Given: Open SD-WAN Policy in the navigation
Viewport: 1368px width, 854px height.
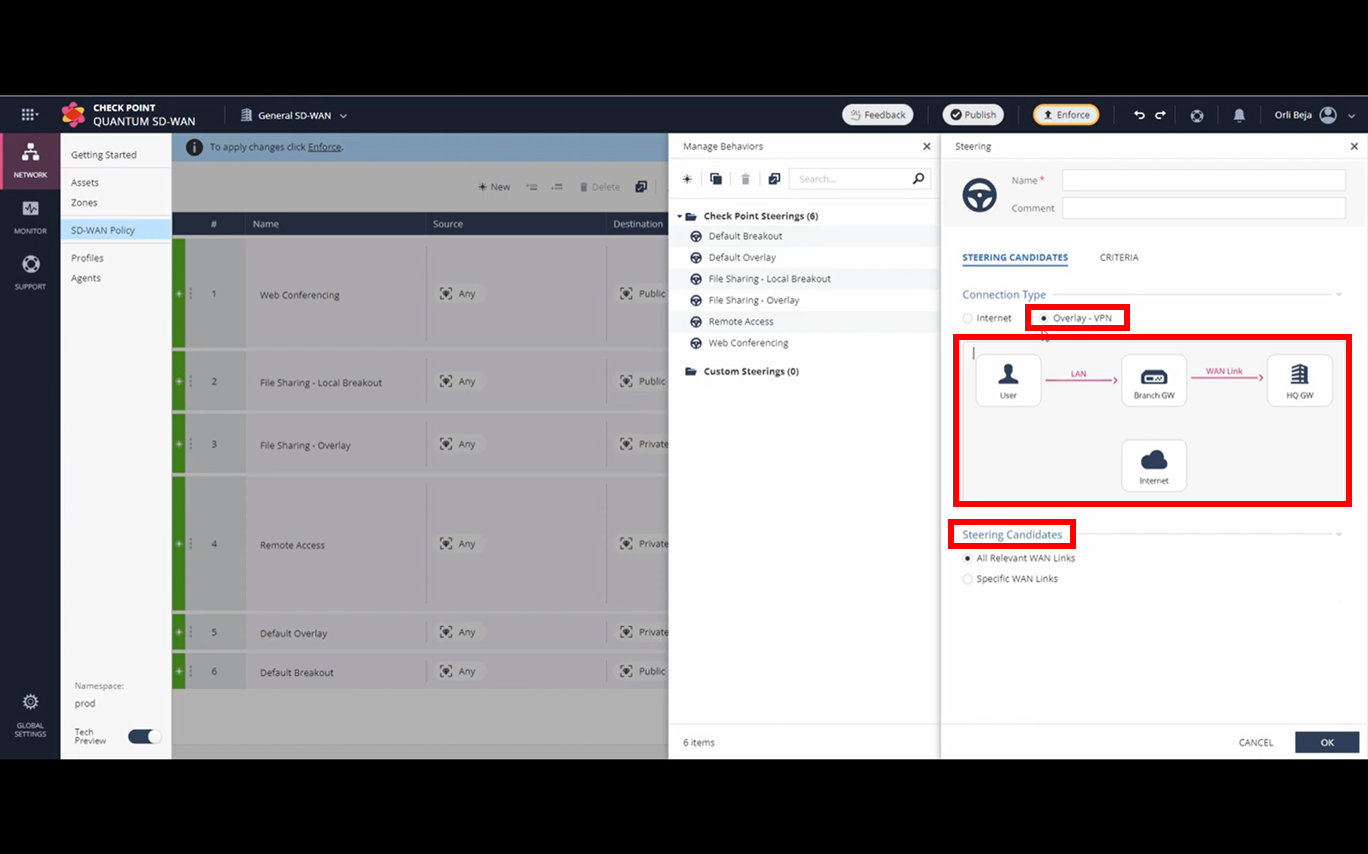Looking at the screenshot, I should [x=115, y=230].
